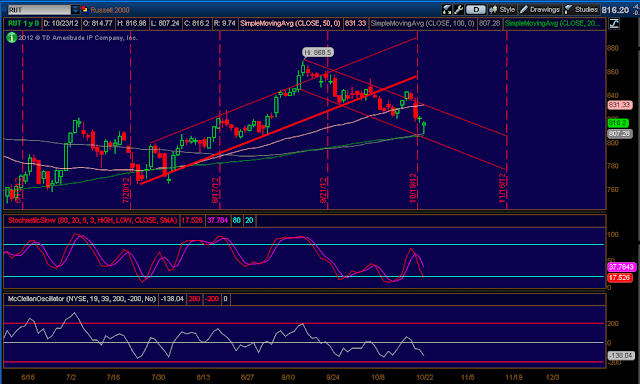Click the 831.33 SMA 50 value
This screenshot has height=384, width=640.
pyautogui.click(x=355, y=24)
